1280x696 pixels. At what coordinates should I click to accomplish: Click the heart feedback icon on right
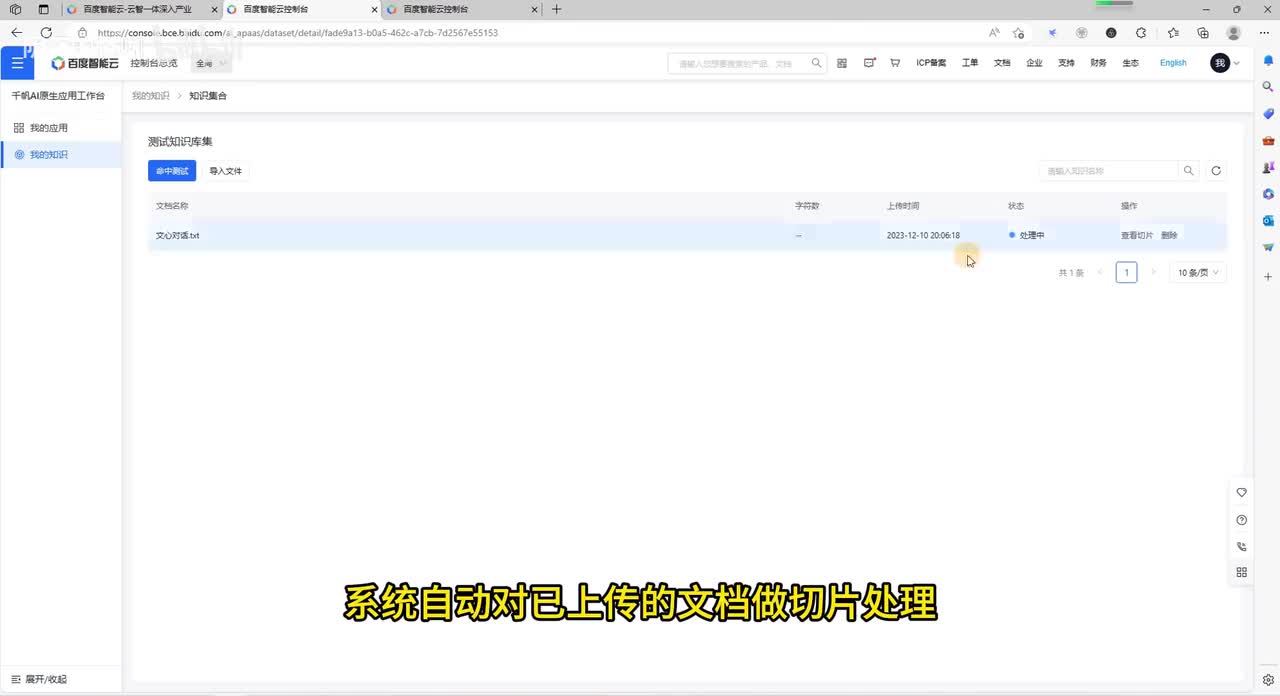click(x=1242, y=493)
